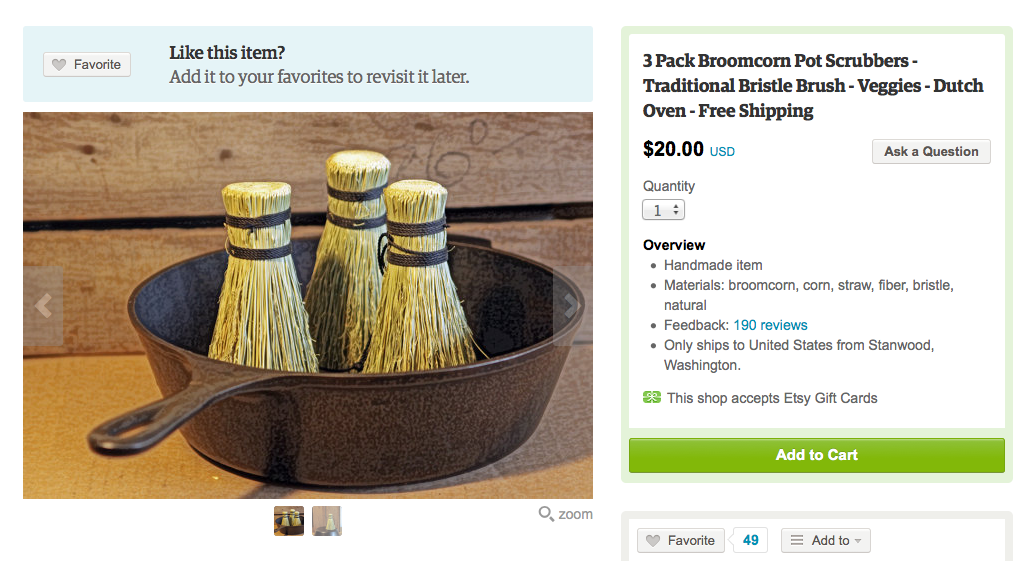
Task: Click the Ask a Question button
Action: click(931, 151)
